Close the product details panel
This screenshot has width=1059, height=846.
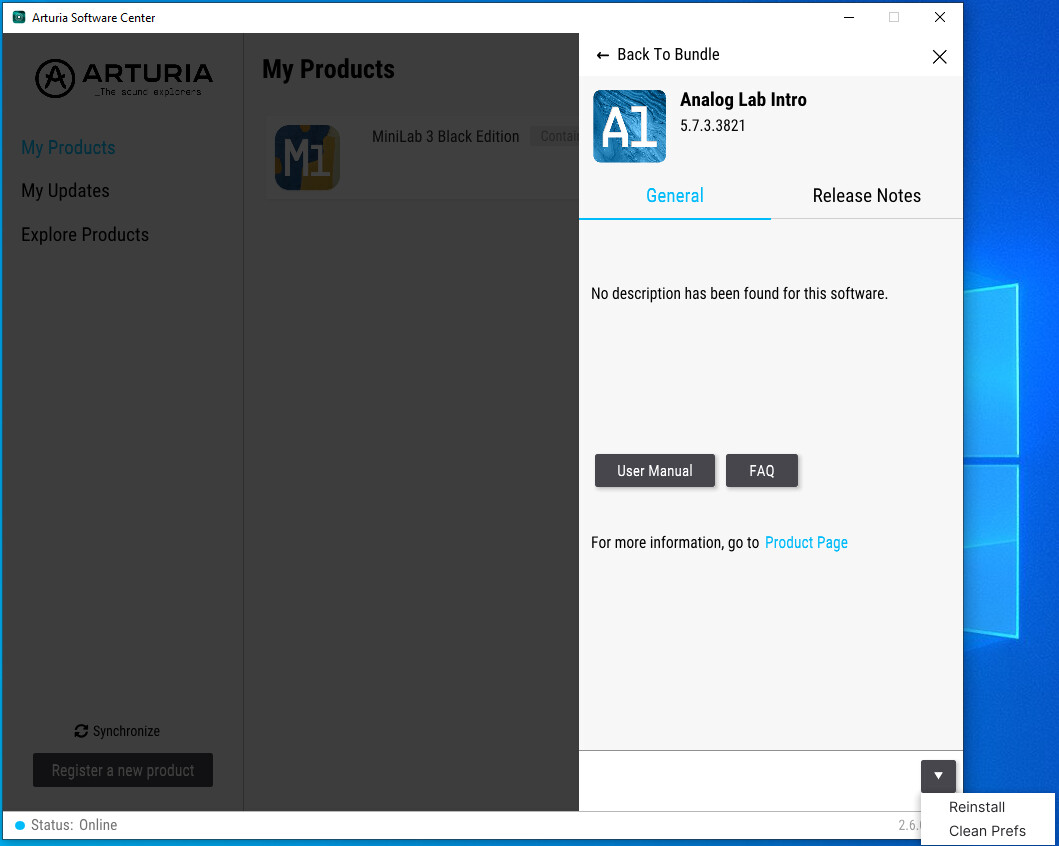(939, 57)
